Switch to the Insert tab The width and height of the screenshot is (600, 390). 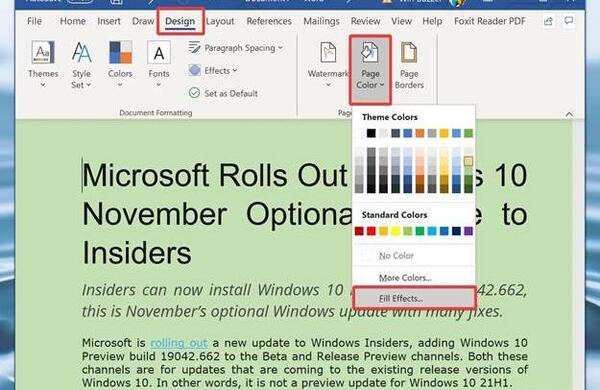109,21
